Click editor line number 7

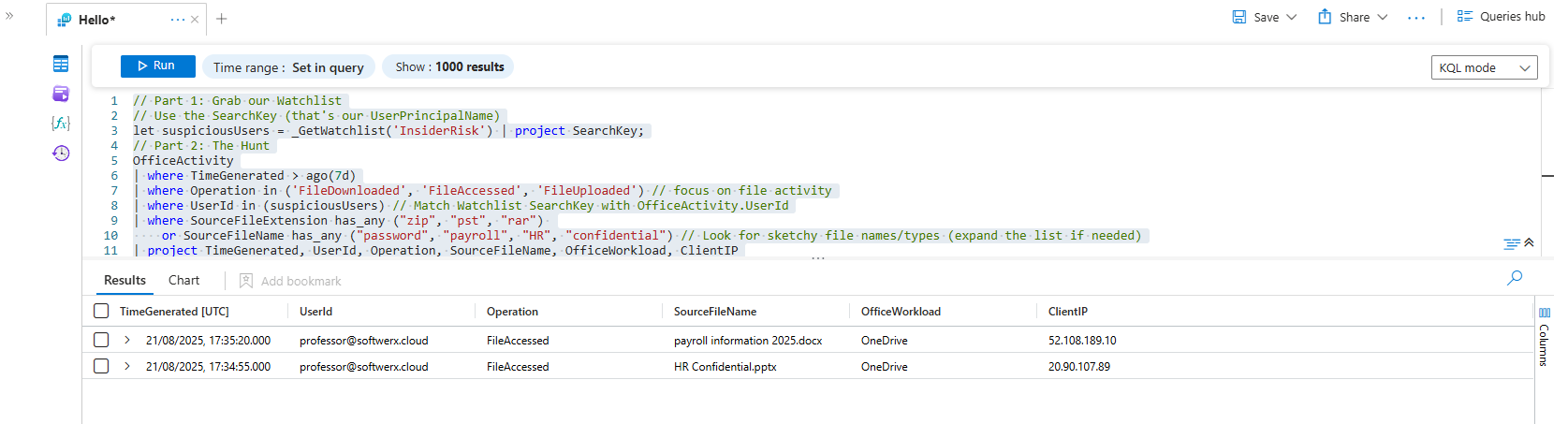tap(114, 191)
